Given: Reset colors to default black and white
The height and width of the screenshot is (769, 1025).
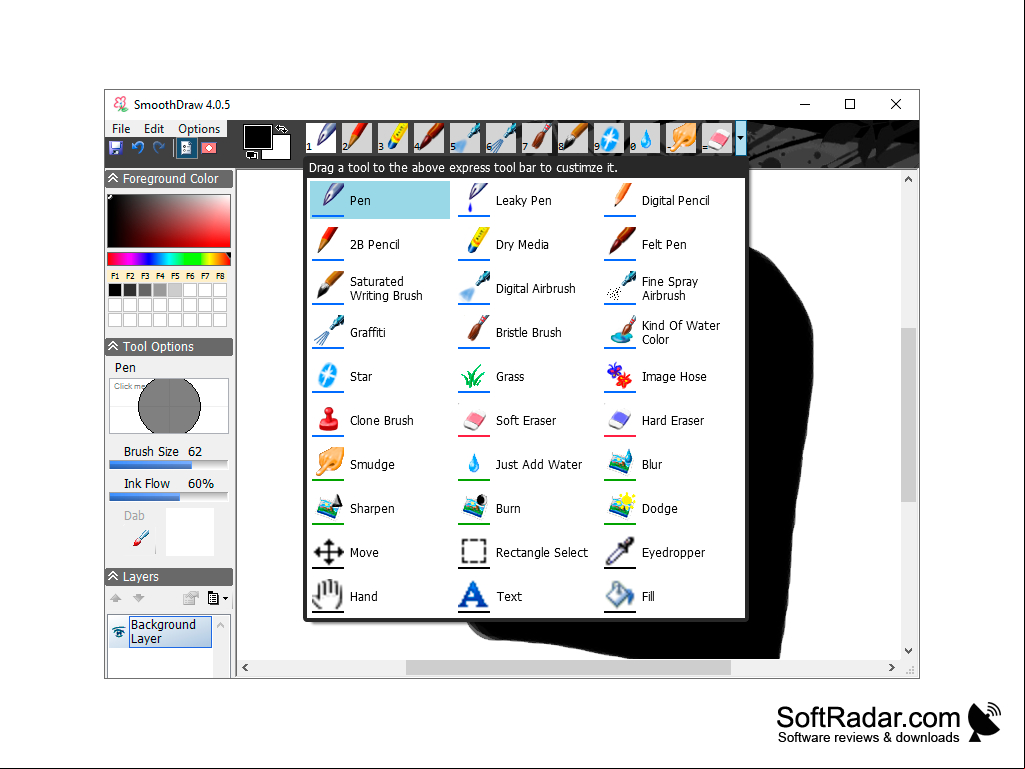Looking at the screenshot, I should pyautogui.click(x=252, y=155).
